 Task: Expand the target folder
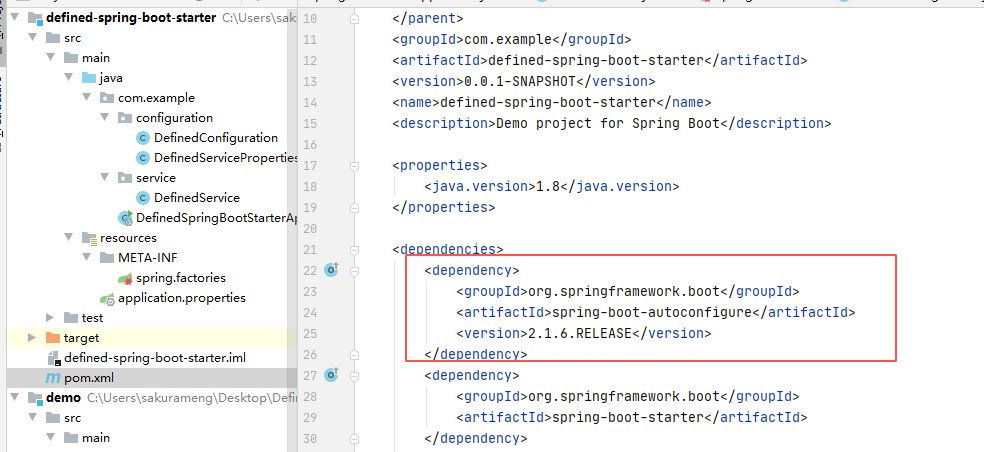click(x=32, y=338)
